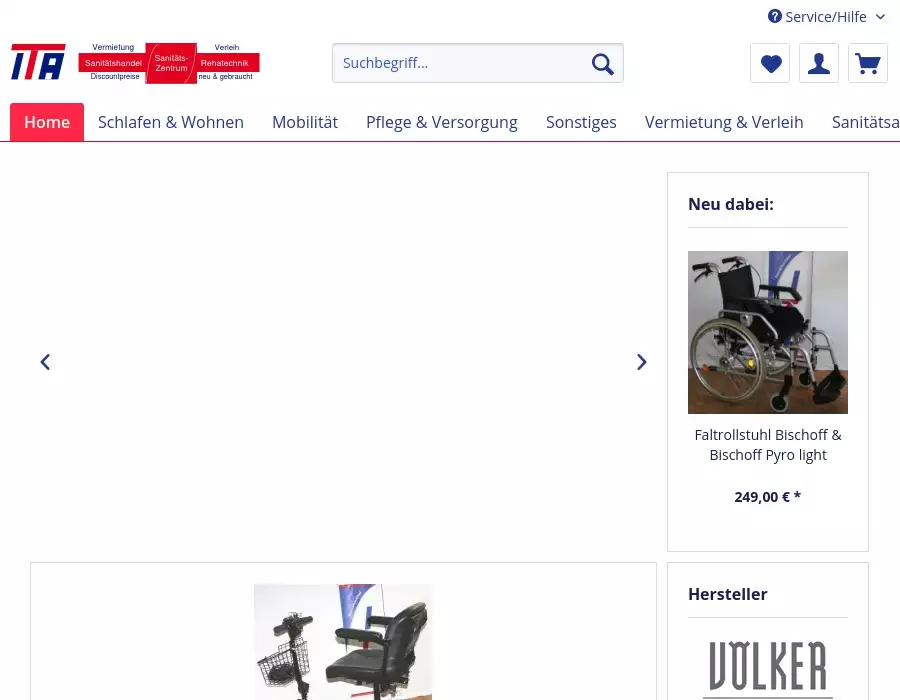900x700 pixels.
Task: Click the Sanitäts-Zentrum red banner logo
Action: tap(169, 62)
